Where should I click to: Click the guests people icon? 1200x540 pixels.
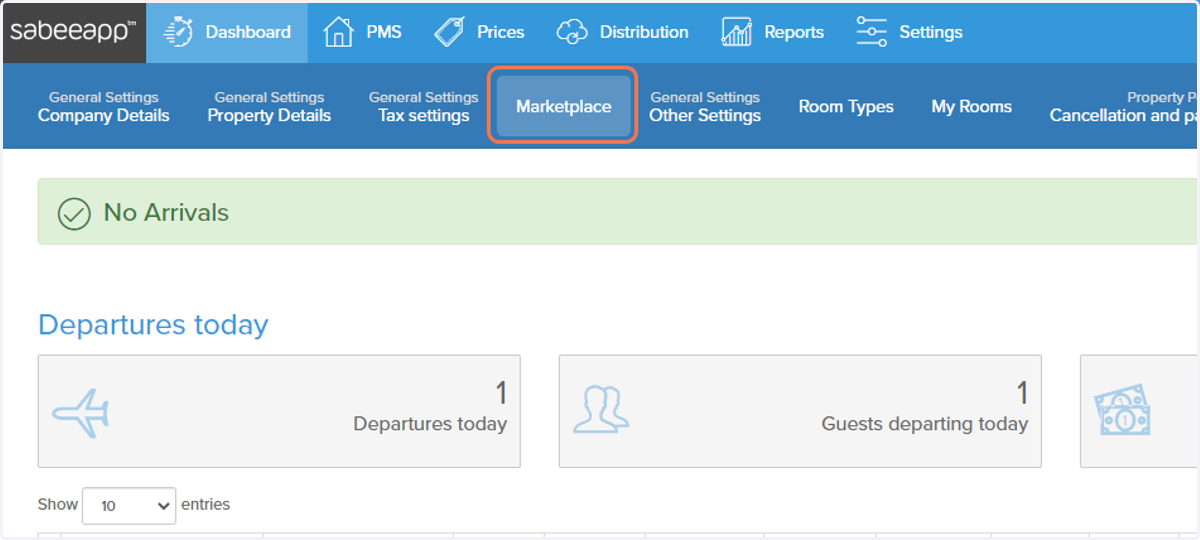pos(601,410)
